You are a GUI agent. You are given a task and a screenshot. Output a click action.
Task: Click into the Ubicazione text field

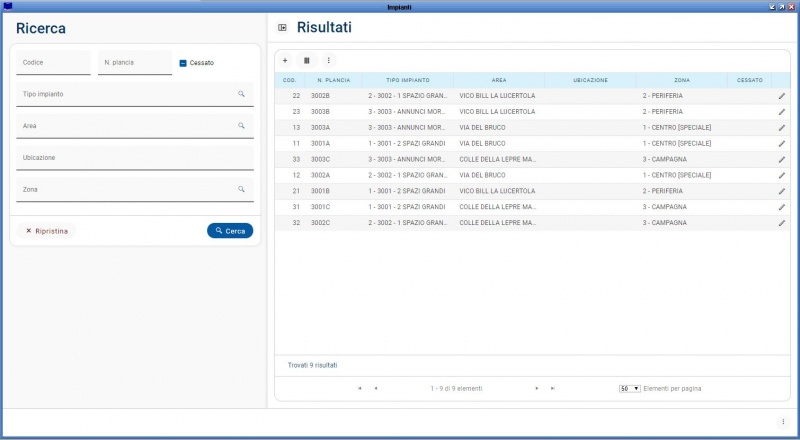point(135,158)
